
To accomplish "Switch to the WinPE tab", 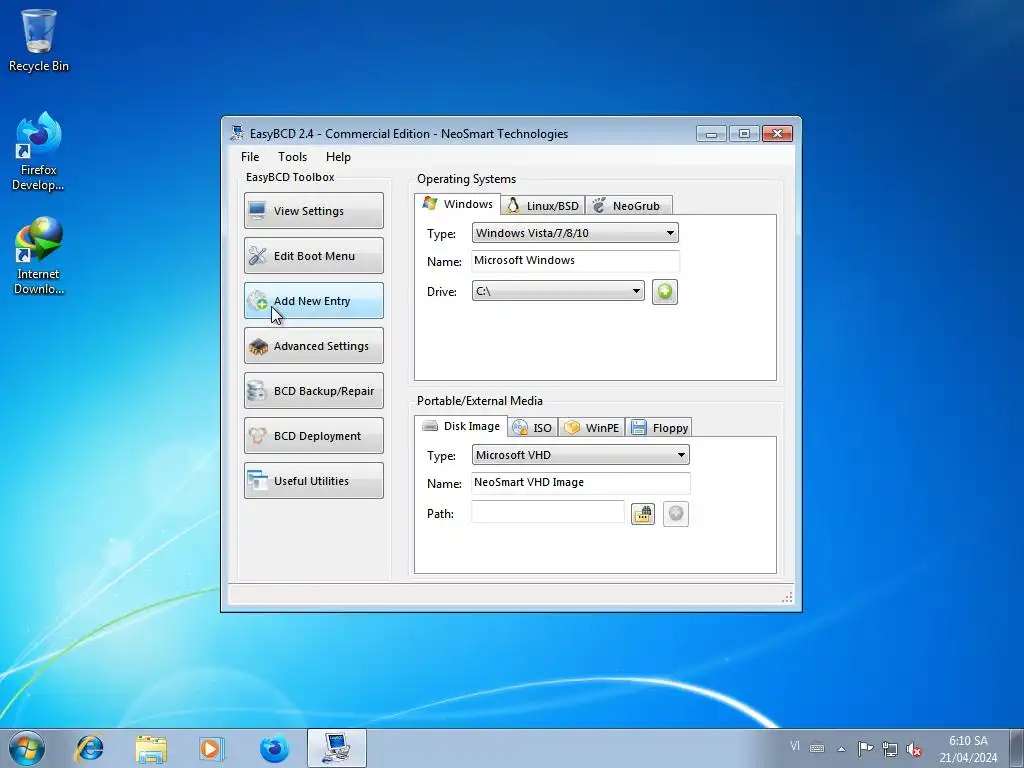I will (592, 428).
